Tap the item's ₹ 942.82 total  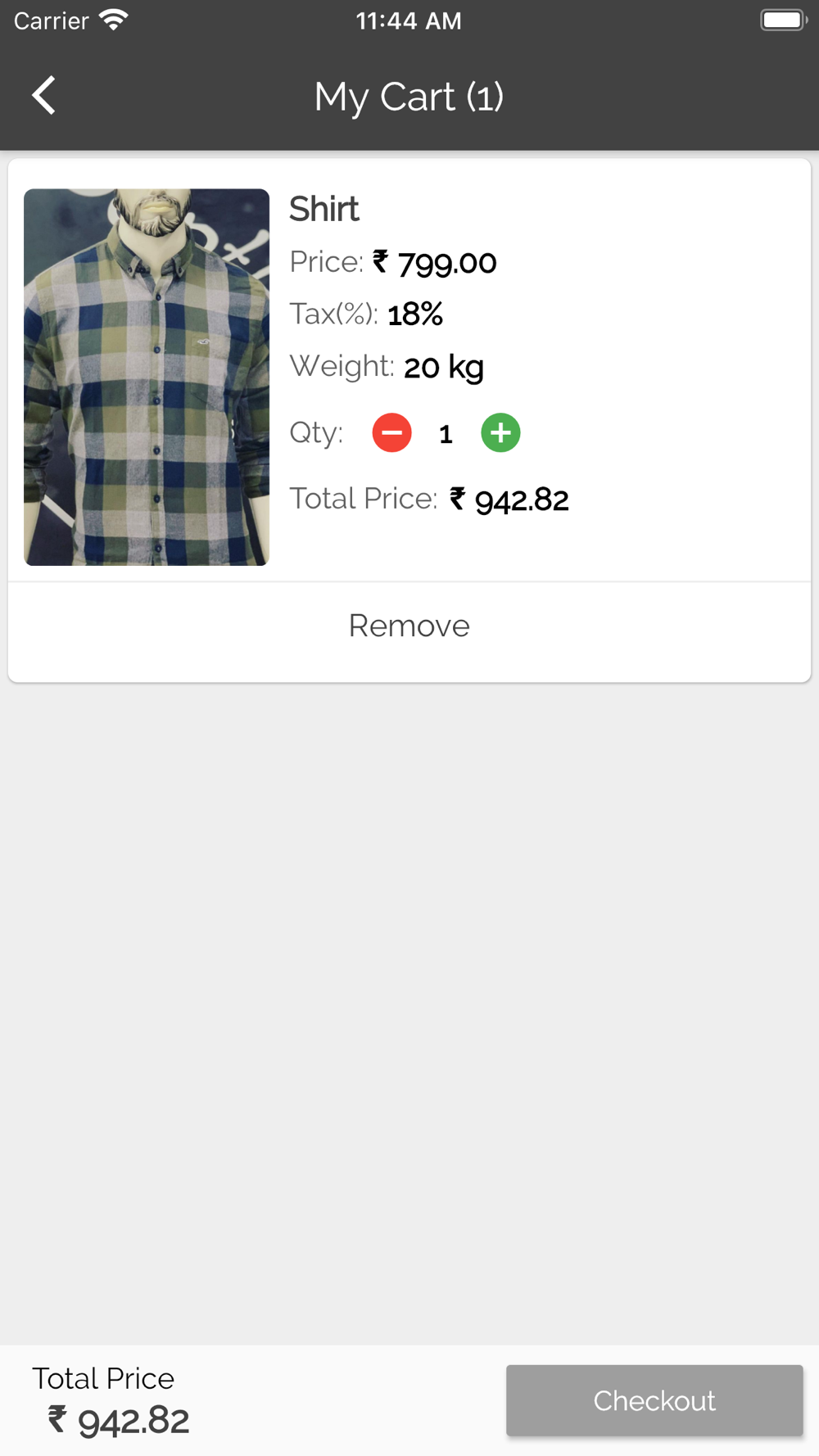[x=509, y=500]
